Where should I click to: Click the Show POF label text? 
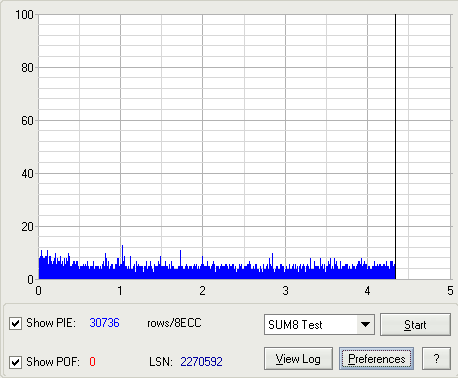coord(53,362)
